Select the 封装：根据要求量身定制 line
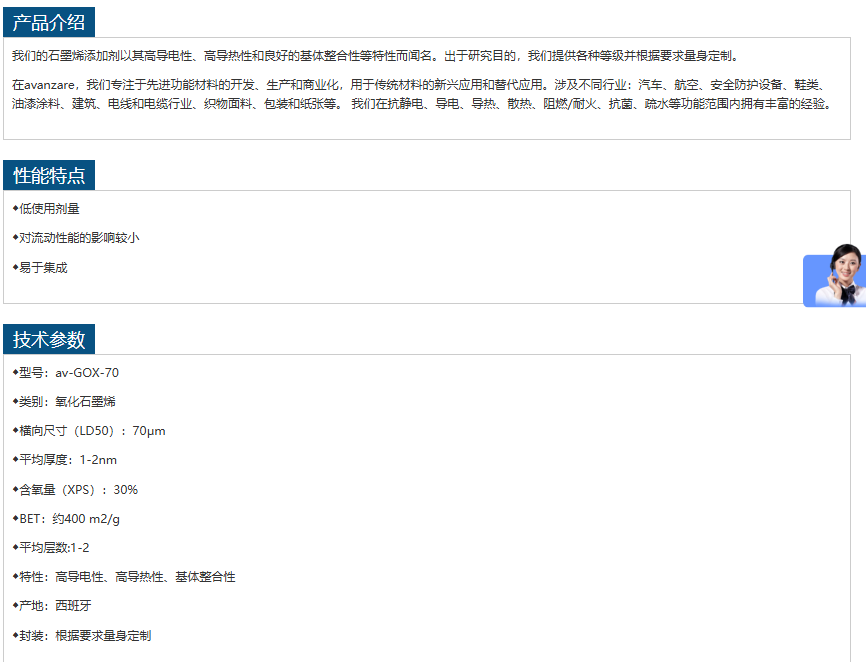866x662 pixels. (84, 636)
